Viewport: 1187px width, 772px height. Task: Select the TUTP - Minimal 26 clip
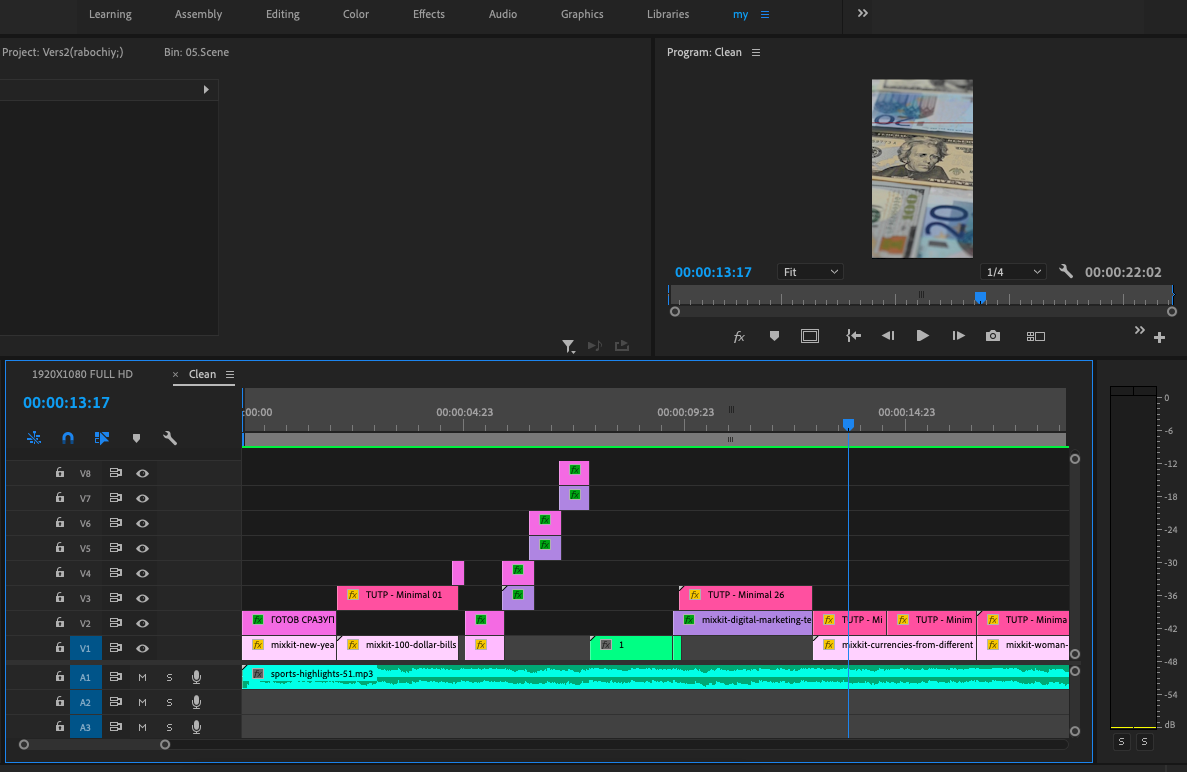point(746,597)
